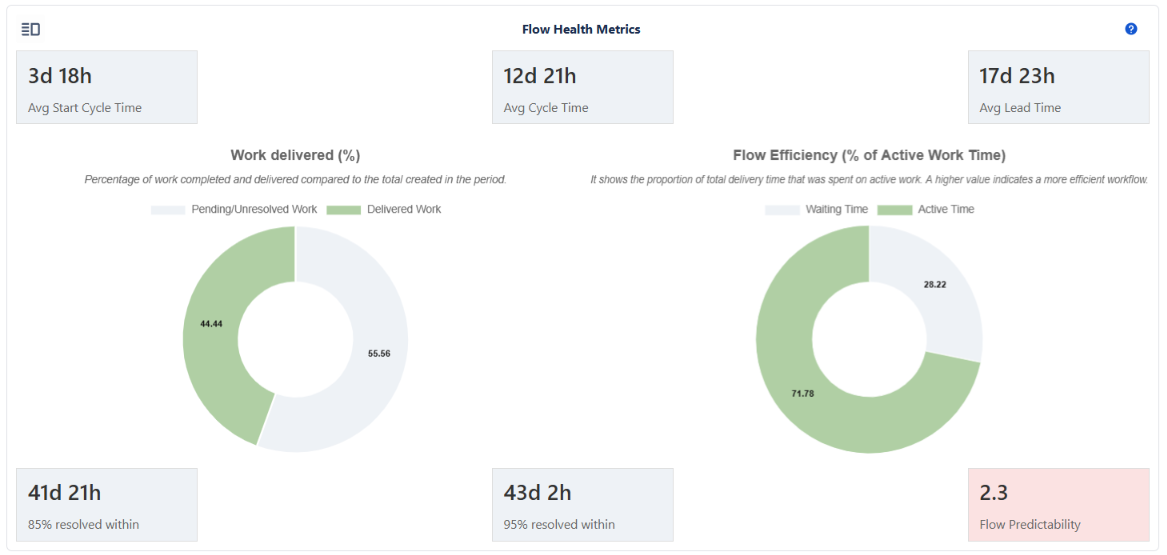Click the Avg Cycle Time card
Screen dimensions: 1167x555
[582, 88]
